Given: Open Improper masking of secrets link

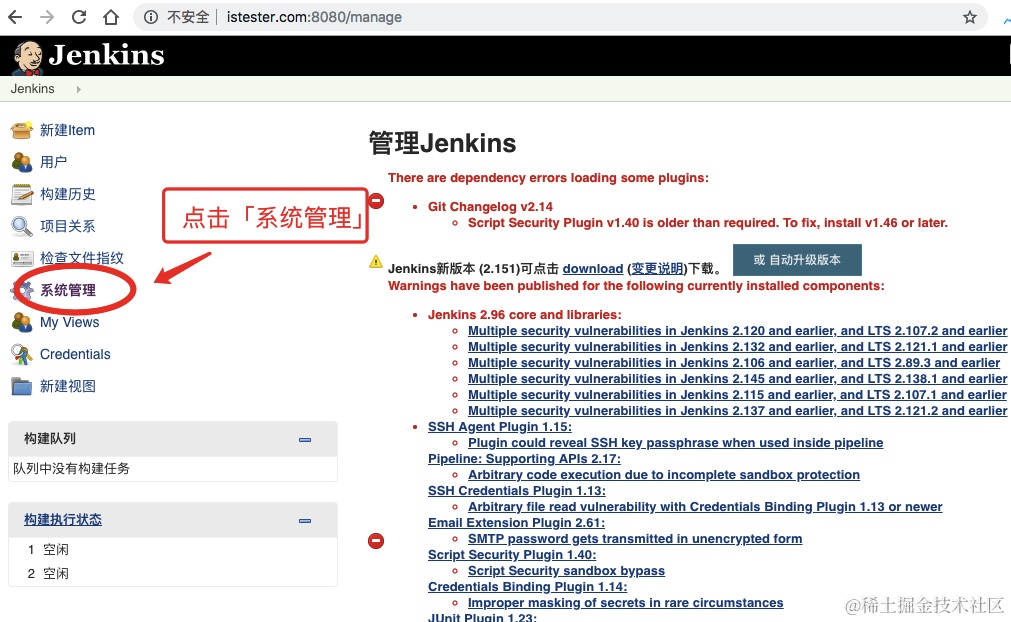Looking at the screenshot, I should pyautogui.click(x=625, y=603).
